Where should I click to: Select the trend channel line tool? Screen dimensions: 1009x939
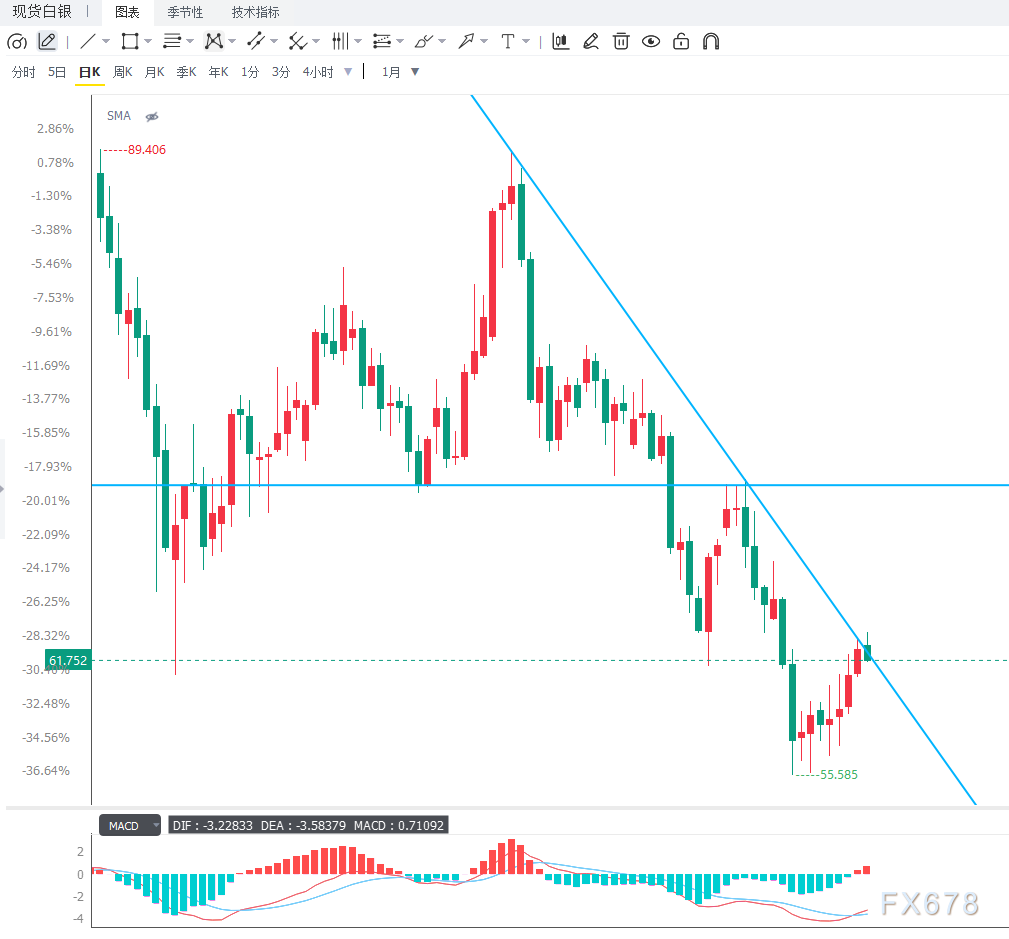255,41
